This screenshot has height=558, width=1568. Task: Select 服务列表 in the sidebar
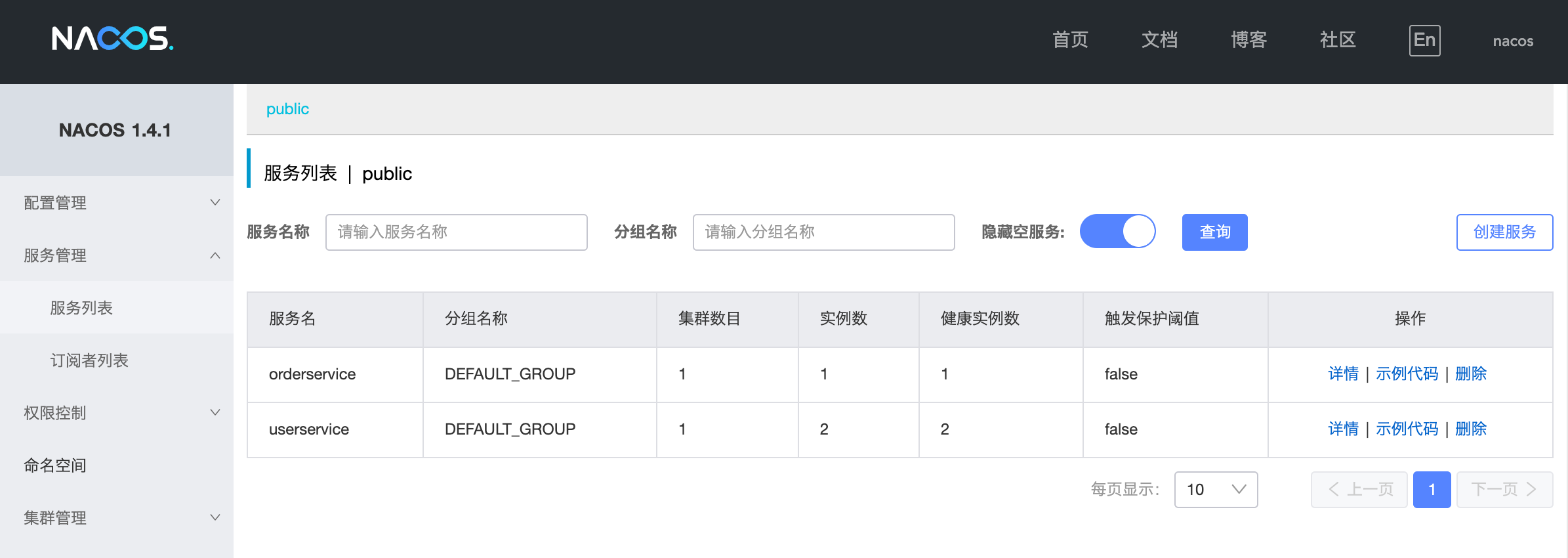pyautogui.click(x=81, y=308)
